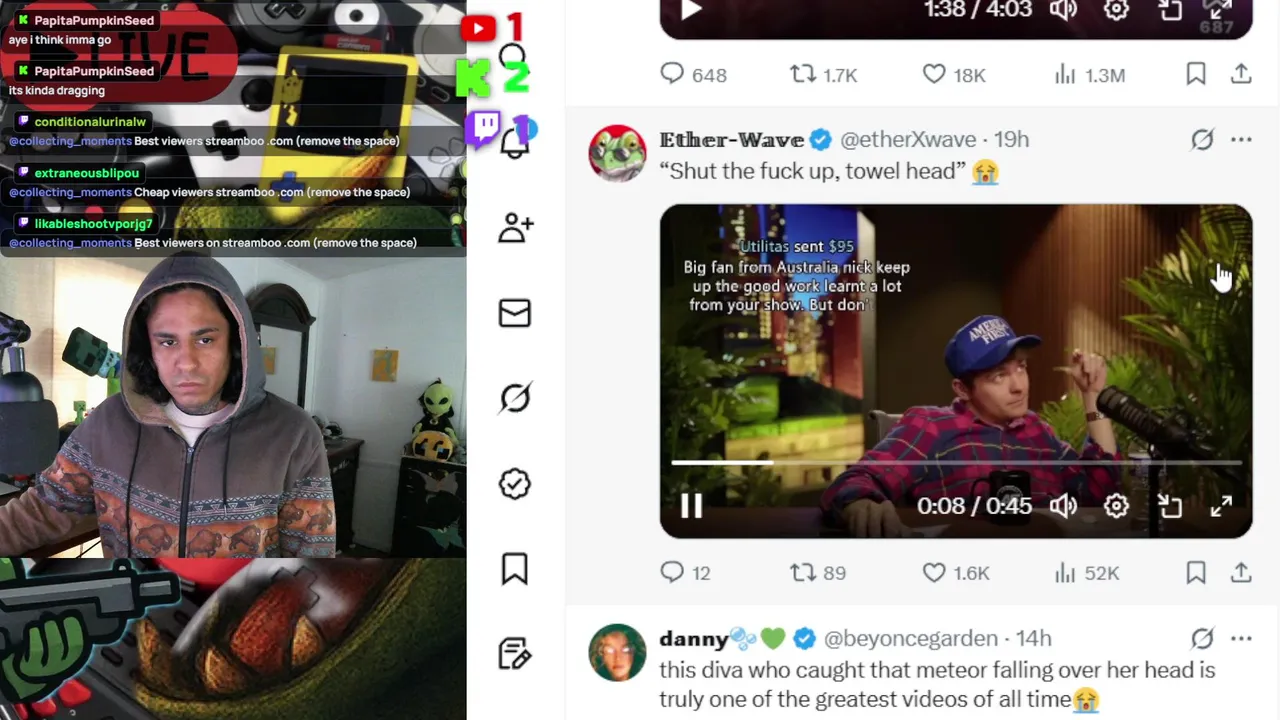Mute the volume on the playing video
1280x720 pixels.
pos(1063,506)
